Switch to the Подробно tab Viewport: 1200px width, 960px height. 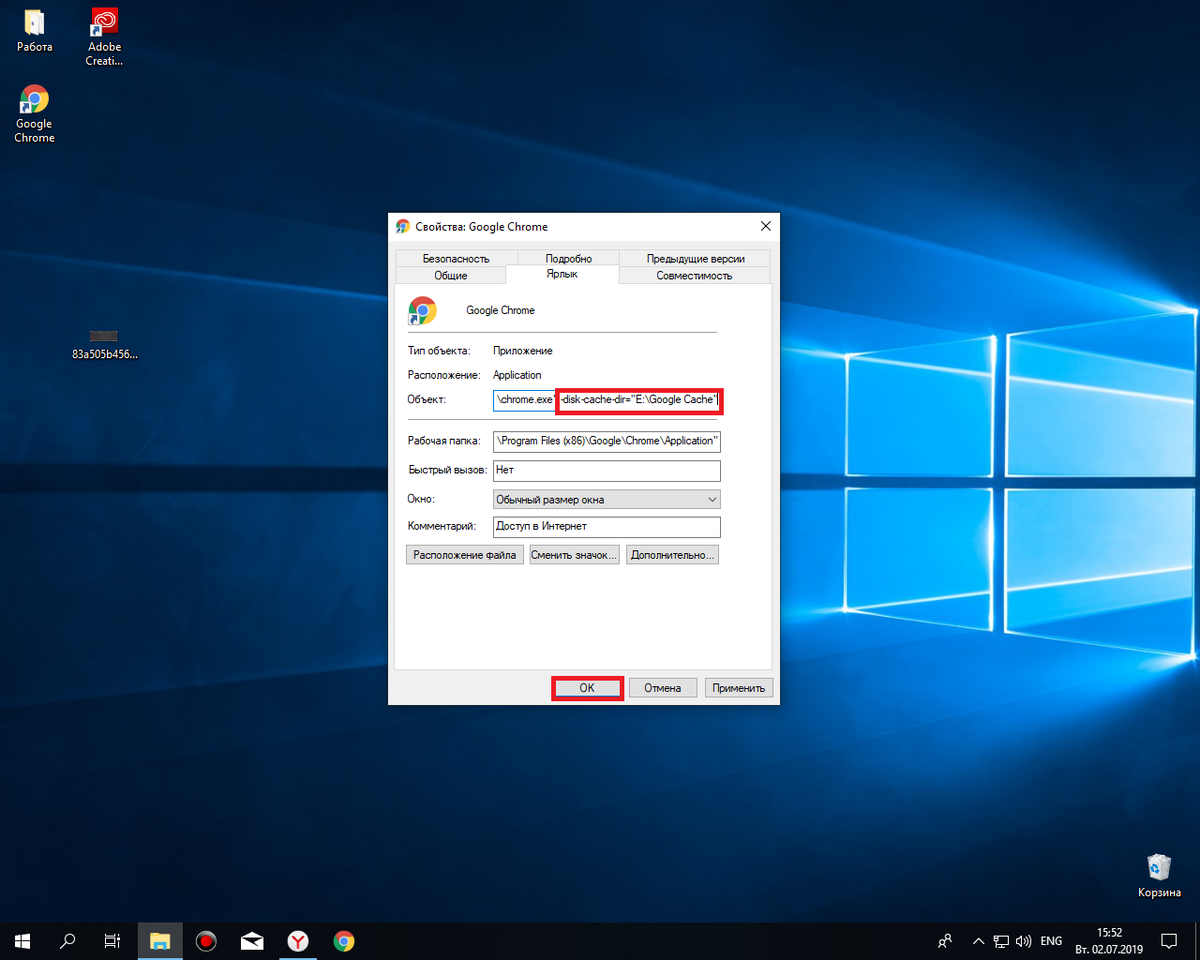(568, 257)
